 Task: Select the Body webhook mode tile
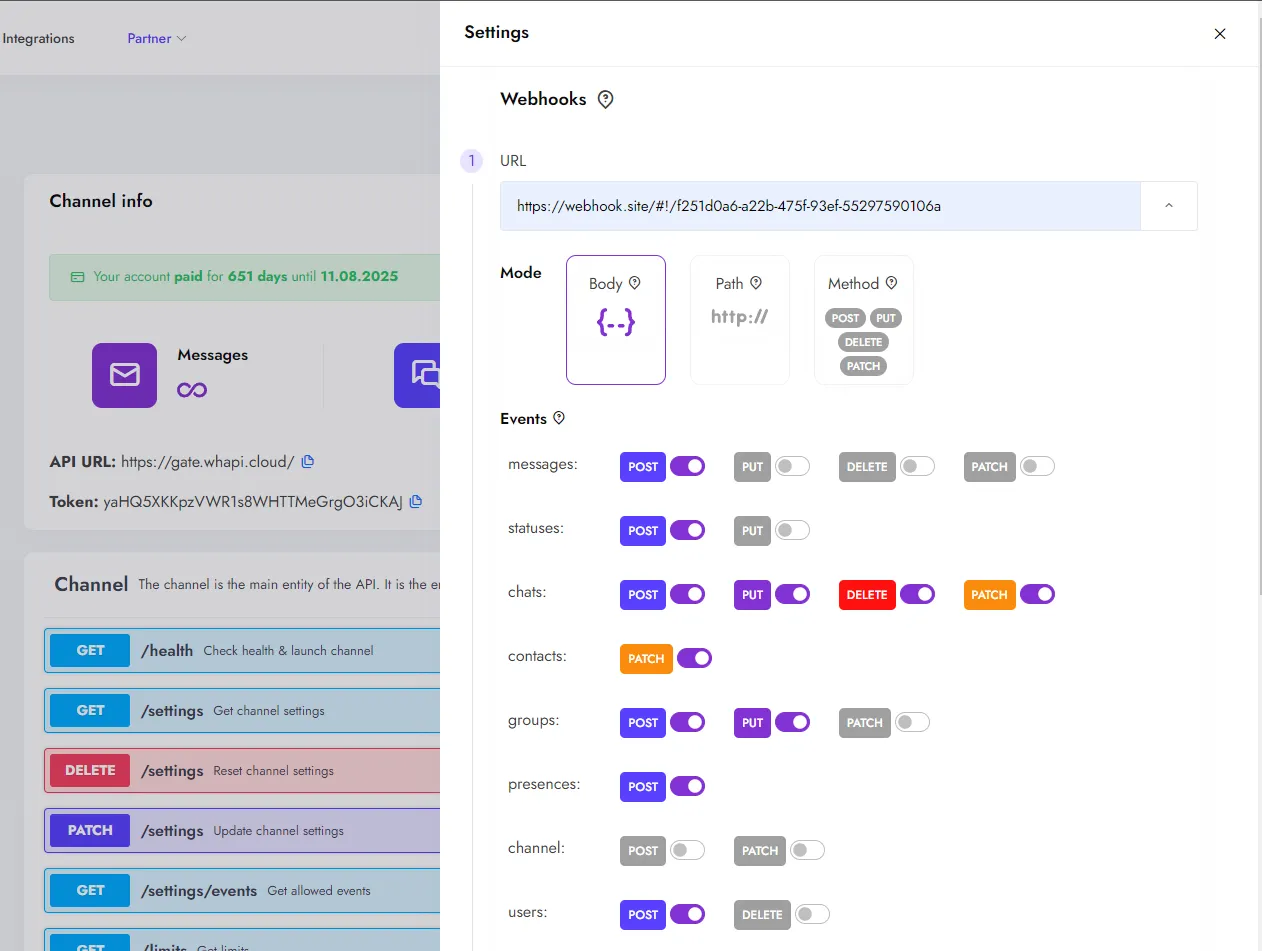[x=616, y=320]
